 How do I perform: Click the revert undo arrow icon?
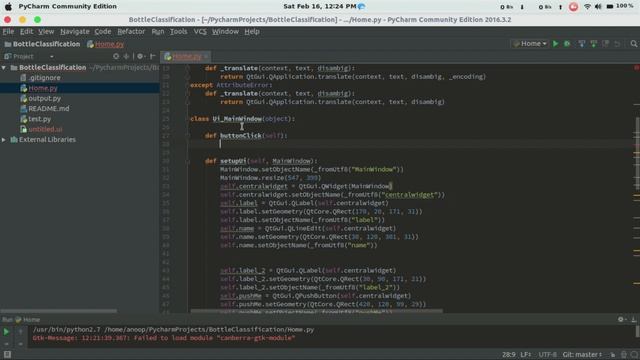pos(617,44)
